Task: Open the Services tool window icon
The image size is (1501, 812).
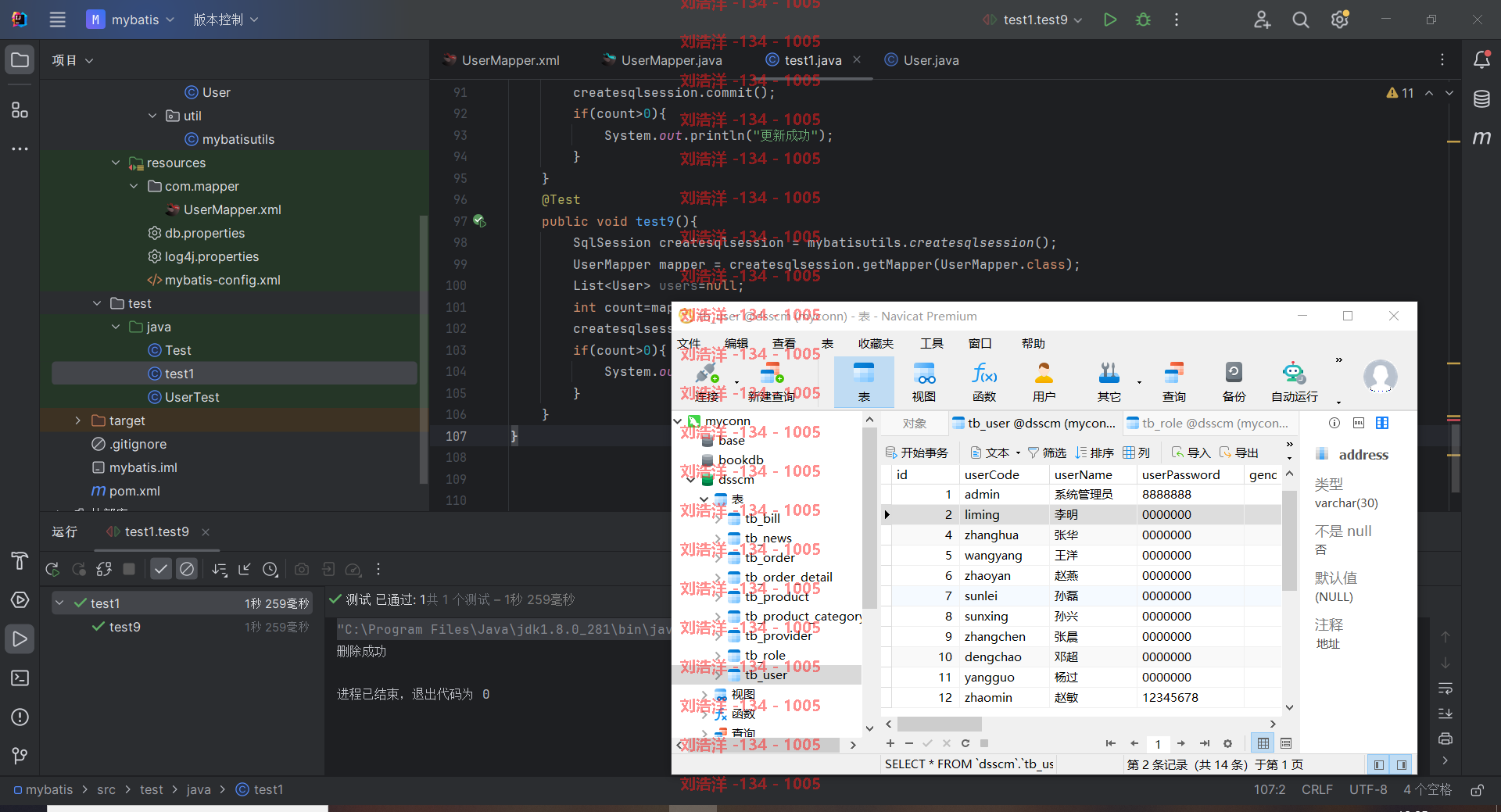Action: tap(20, 599)
